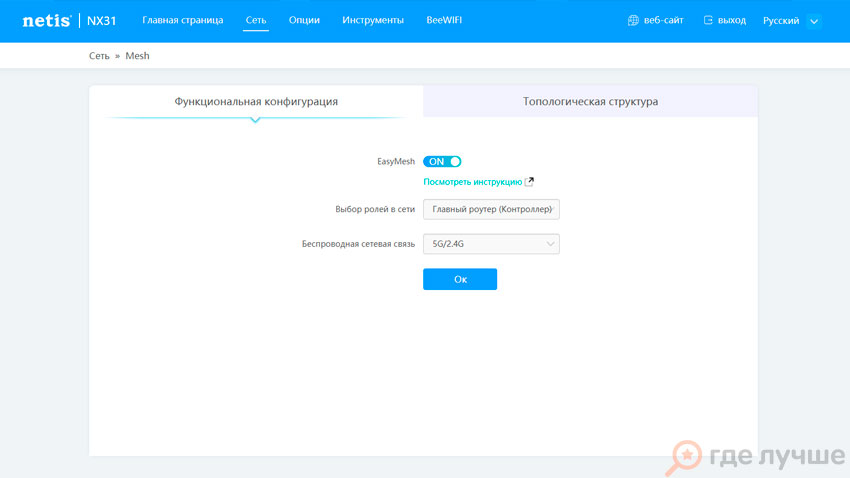Open the Беспроводная сетевая связь 5G/2.4G dropdown

[x=491, y=243]
